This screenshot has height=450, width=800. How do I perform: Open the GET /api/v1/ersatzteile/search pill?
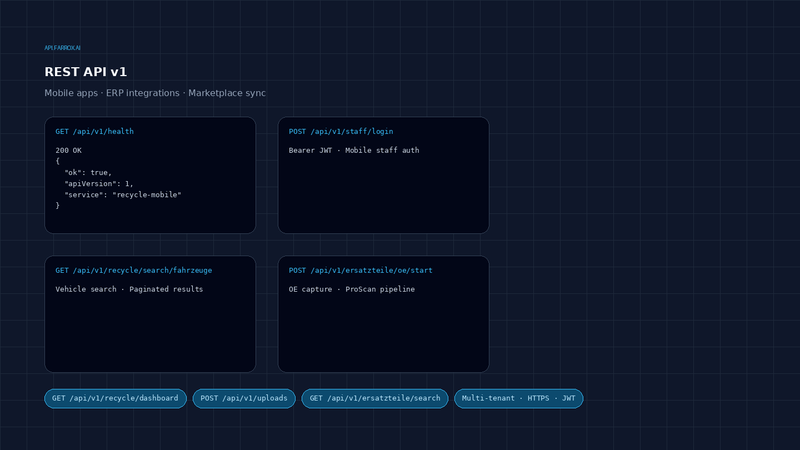(375, 398)
